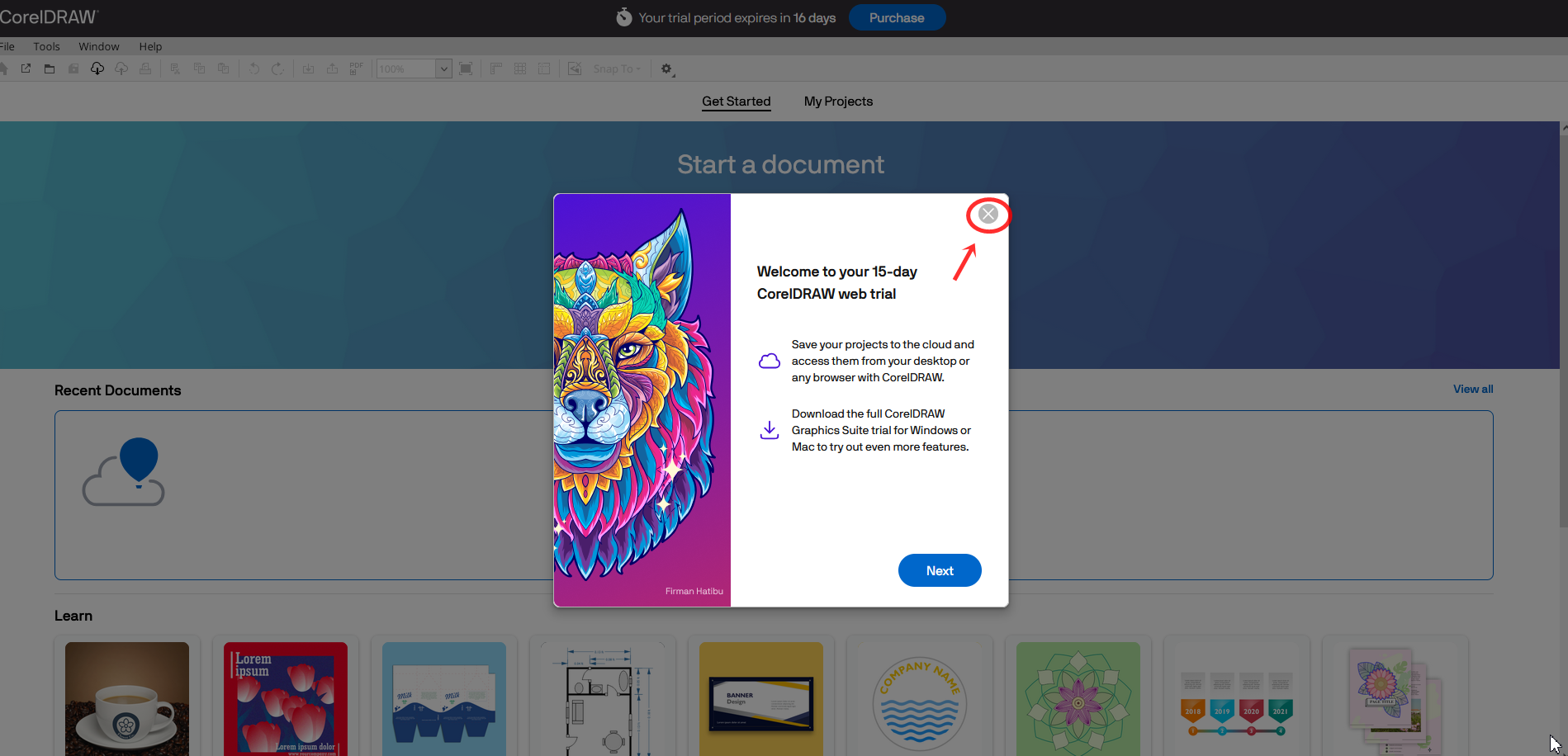Screen dimensions: 1568x756
Task: Toggle the Show rulers icon
Action: (x=496, y=69)
